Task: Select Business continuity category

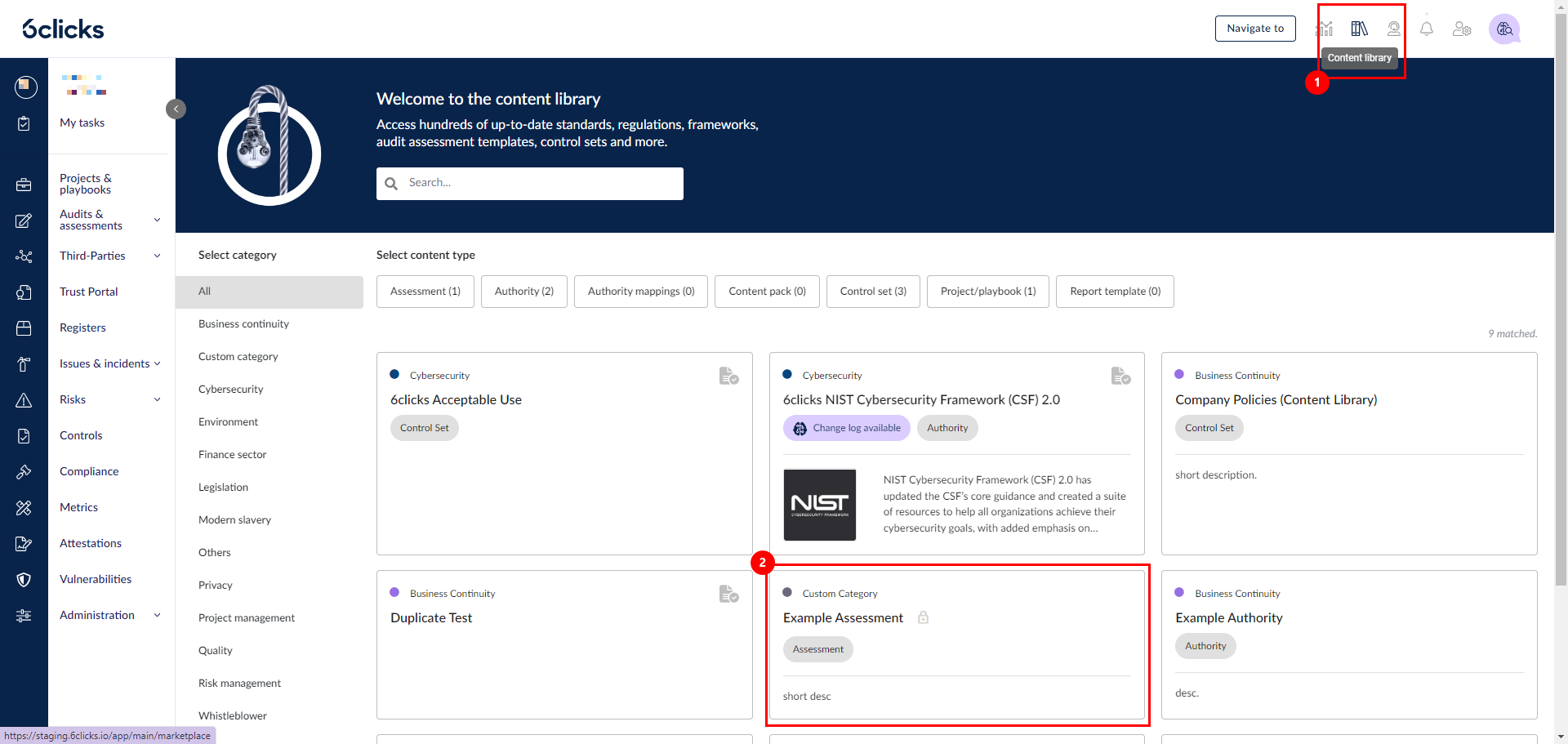Action: [243, 324]
